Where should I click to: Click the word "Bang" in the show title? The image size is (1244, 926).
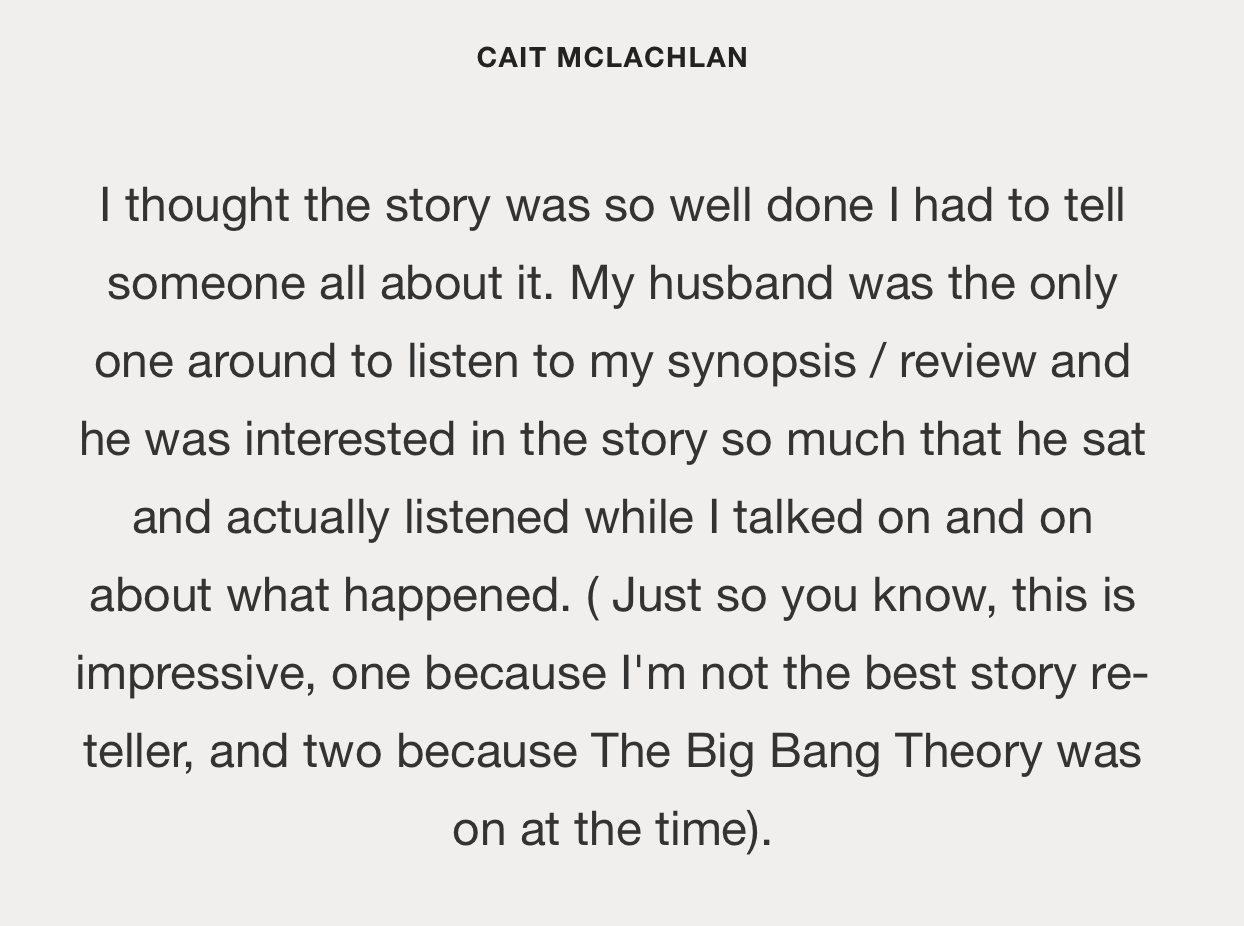824,752
